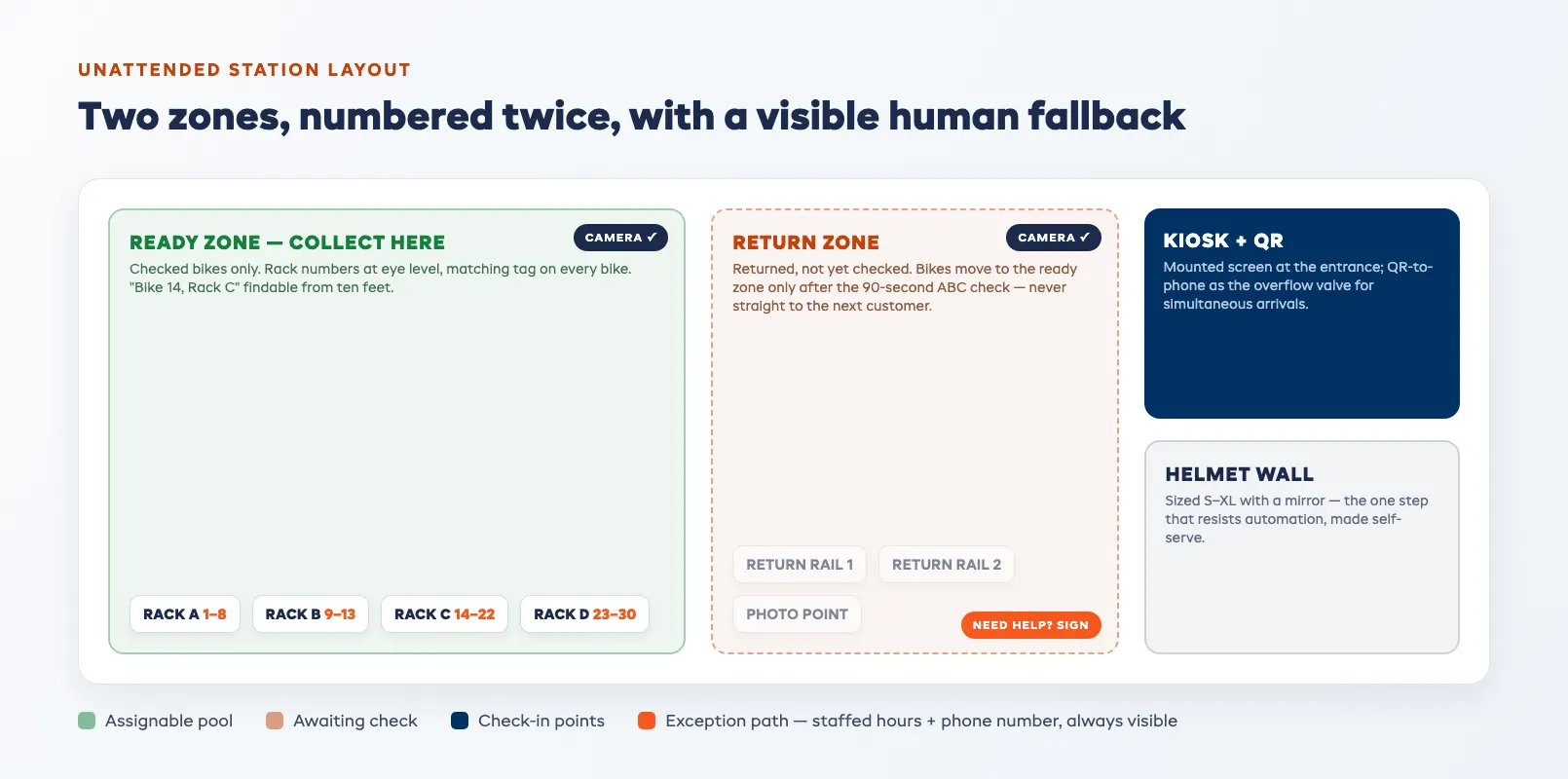This screenshot has height=779, width=1568.
Task: Open the Kiosk + QR panel
Action: (x=1302, y=314)
